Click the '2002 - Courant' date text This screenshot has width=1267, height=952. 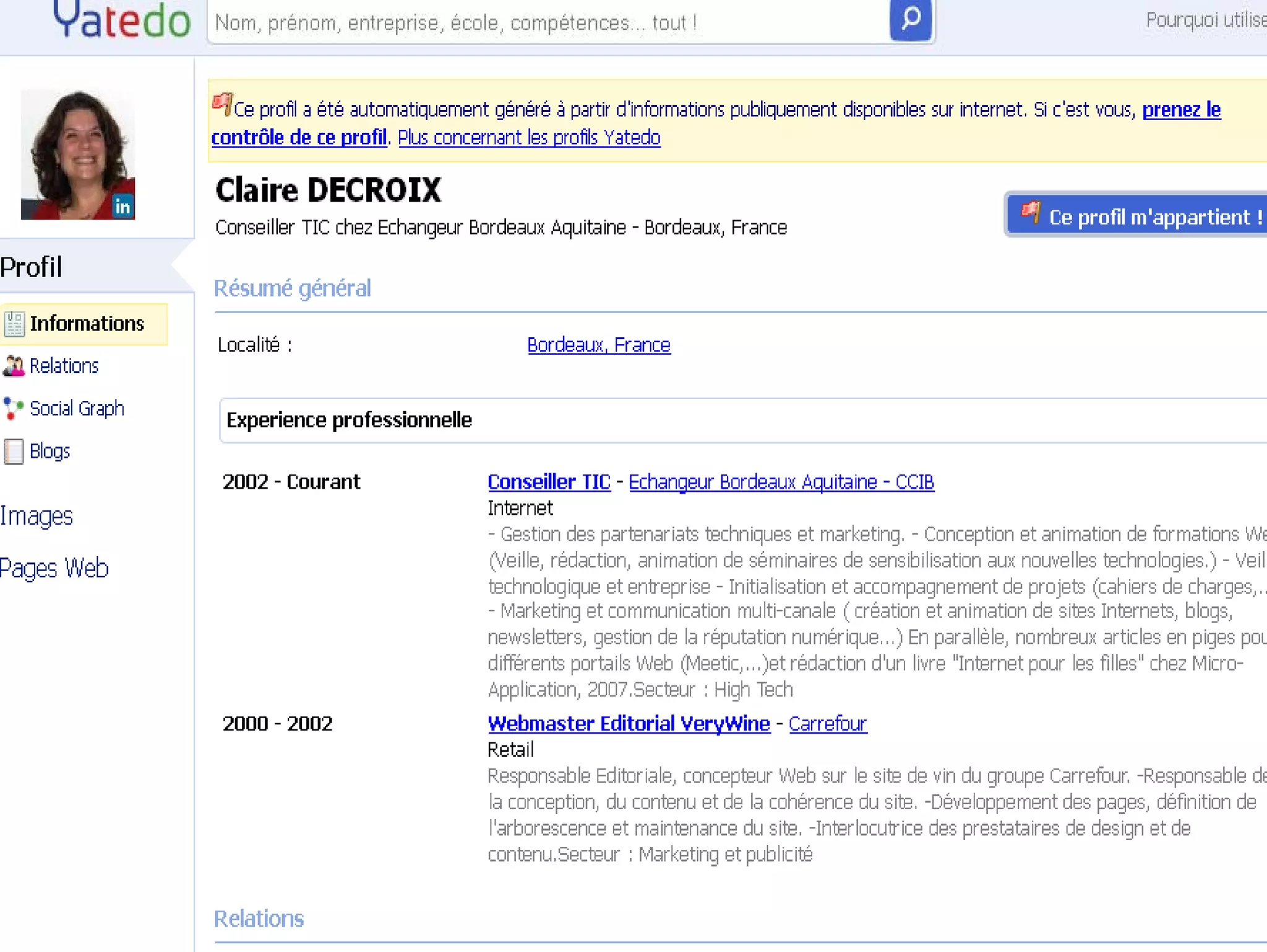pos(291,482)
